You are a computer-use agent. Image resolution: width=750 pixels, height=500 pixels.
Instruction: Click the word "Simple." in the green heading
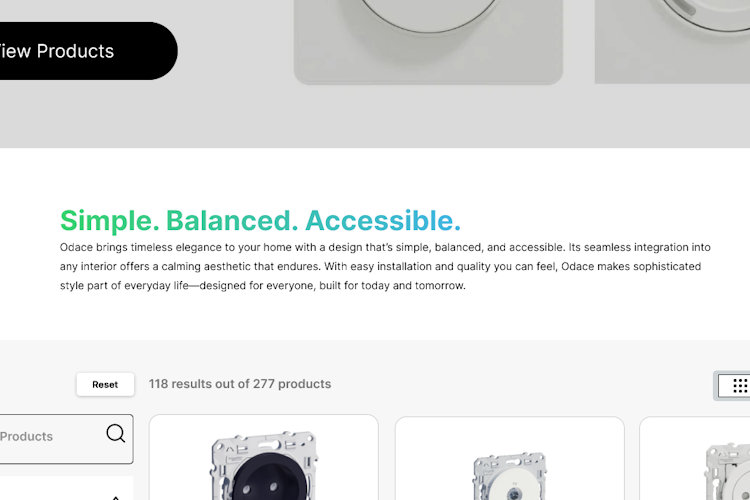[x=109, y=221]
